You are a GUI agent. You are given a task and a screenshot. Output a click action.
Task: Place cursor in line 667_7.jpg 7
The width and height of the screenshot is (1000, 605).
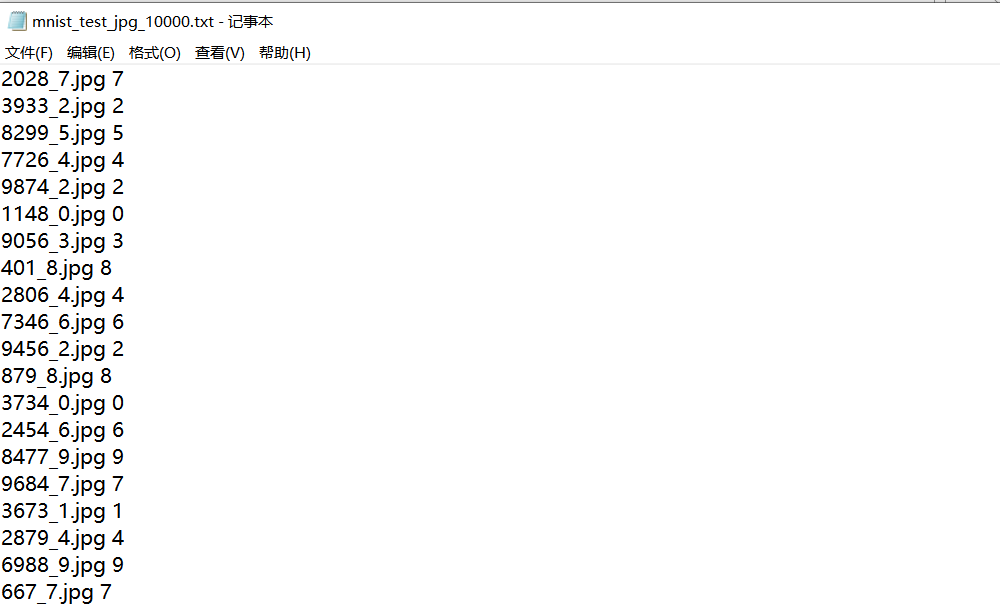pos(56,593)
